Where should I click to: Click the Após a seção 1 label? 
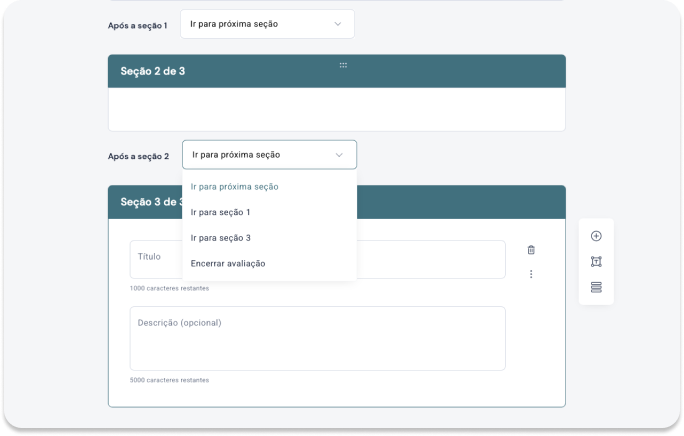[x=137, y=24]
